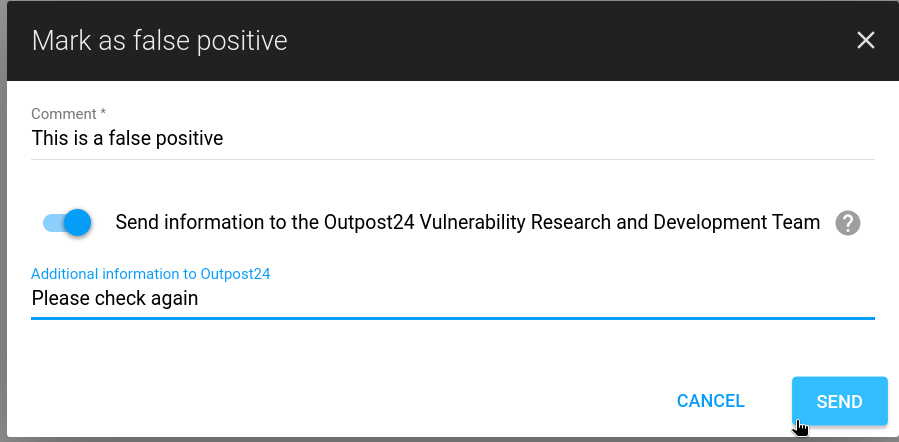This screenshot has width=899, height=442.
Task: Open the tooltip icon beside Development Team
Action: [848, 223]
